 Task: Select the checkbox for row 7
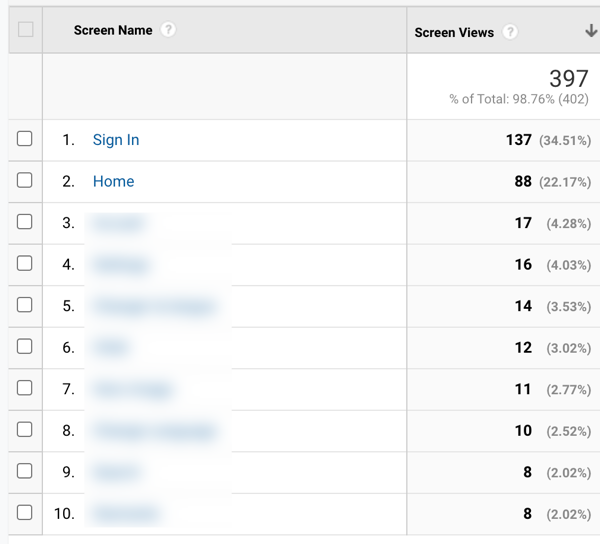point(24,388)
